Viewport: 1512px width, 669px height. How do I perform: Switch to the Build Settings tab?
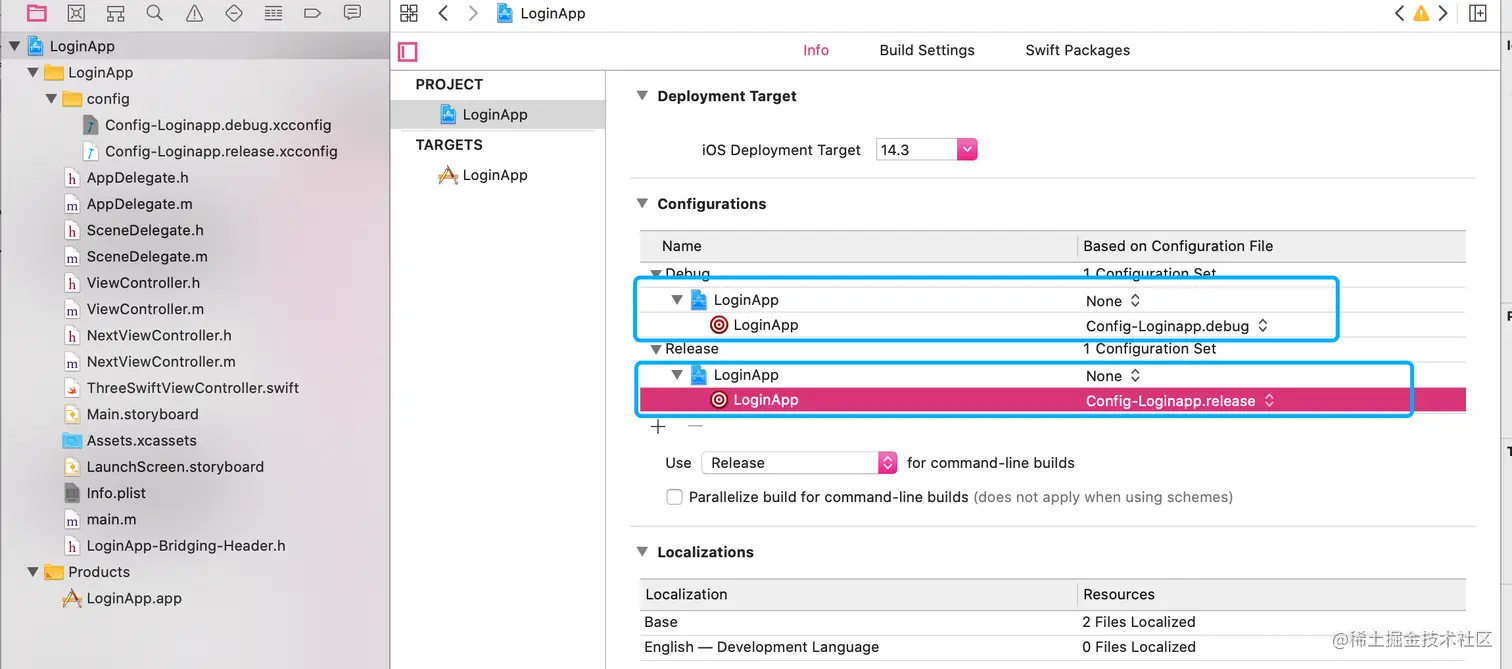click(x=927, y=50)
